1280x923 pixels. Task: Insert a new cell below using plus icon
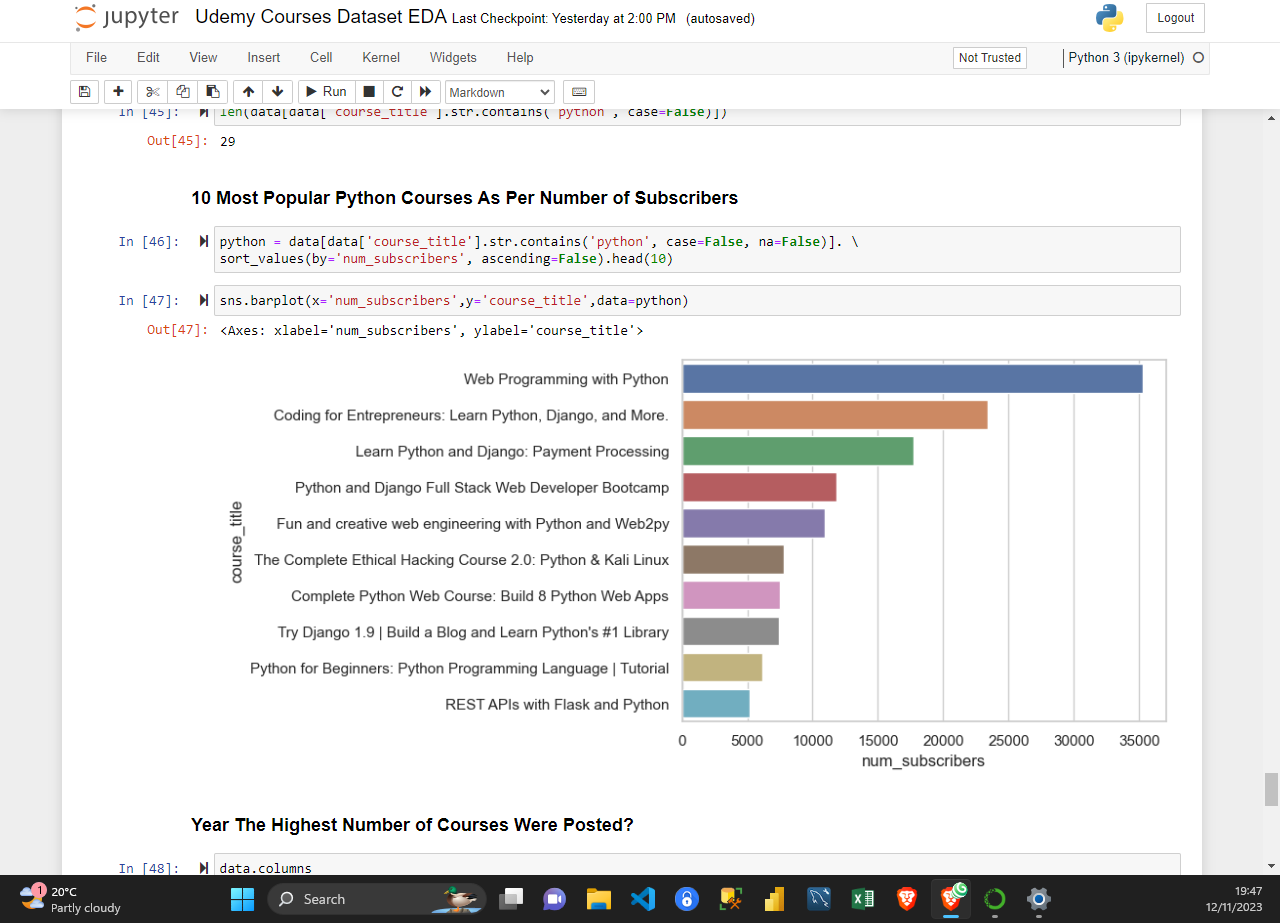pyautogui.click(x=118, y=92)
